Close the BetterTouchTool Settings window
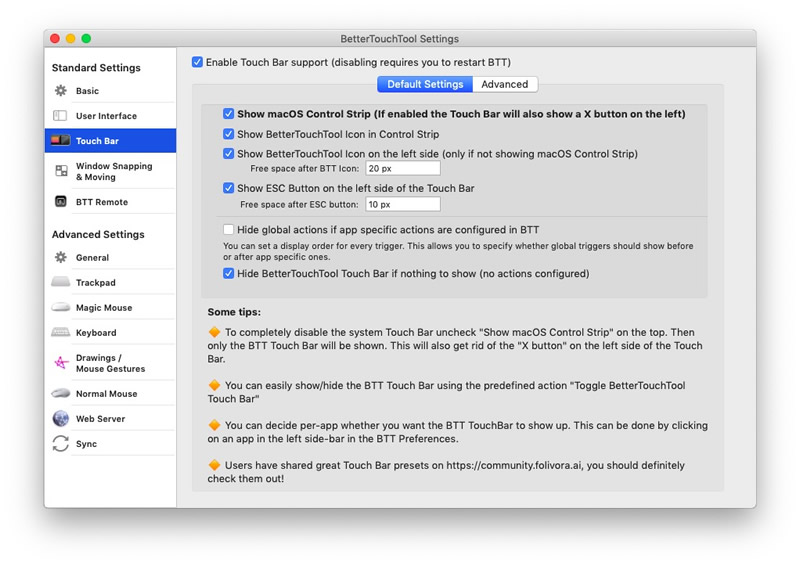 [x=55, y=38]
